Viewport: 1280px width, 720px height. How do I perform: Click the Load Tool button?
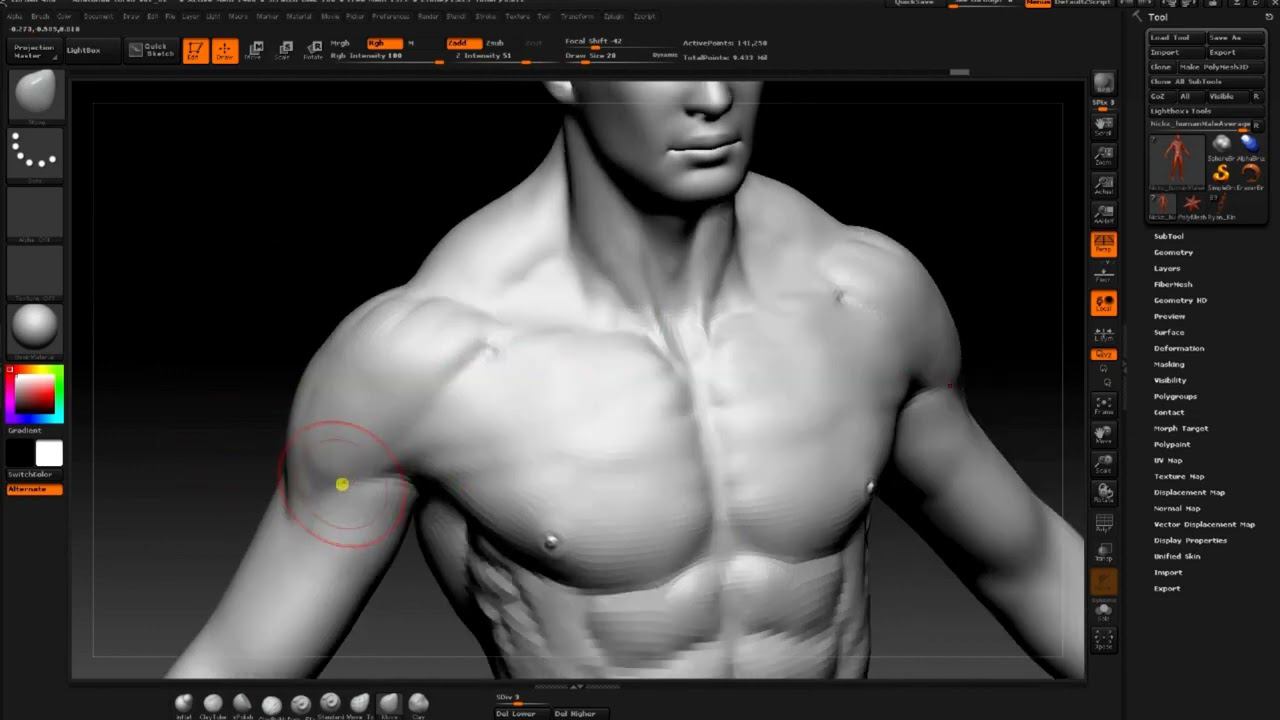[x=1174, y=37]
